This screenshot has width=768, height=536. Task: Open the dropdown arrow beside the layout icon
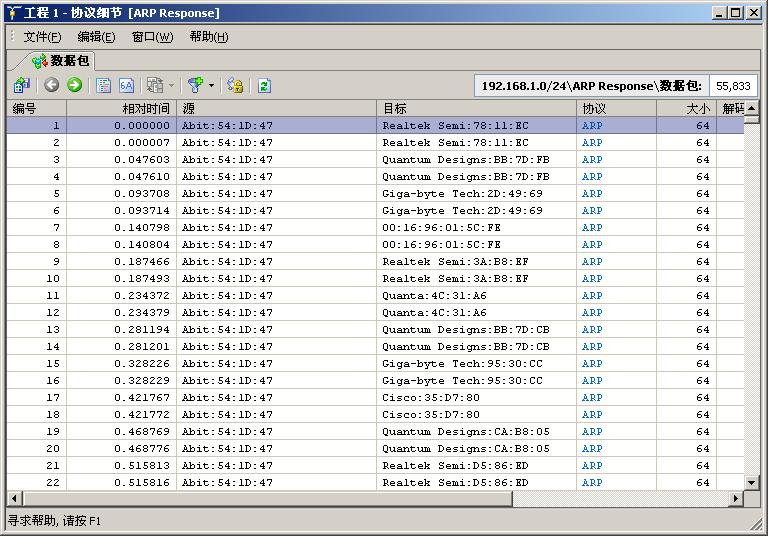(x=171, y=86)
